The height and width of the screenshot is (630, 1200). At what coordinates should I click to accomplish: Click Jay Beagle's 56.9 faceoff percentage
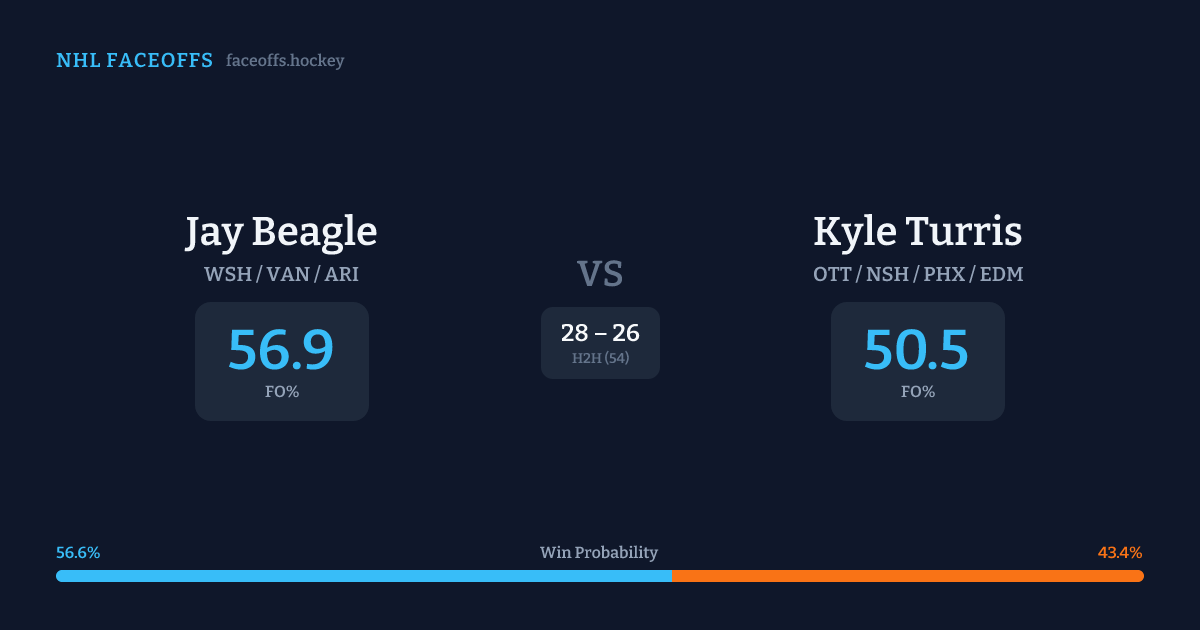click(281, 350)
